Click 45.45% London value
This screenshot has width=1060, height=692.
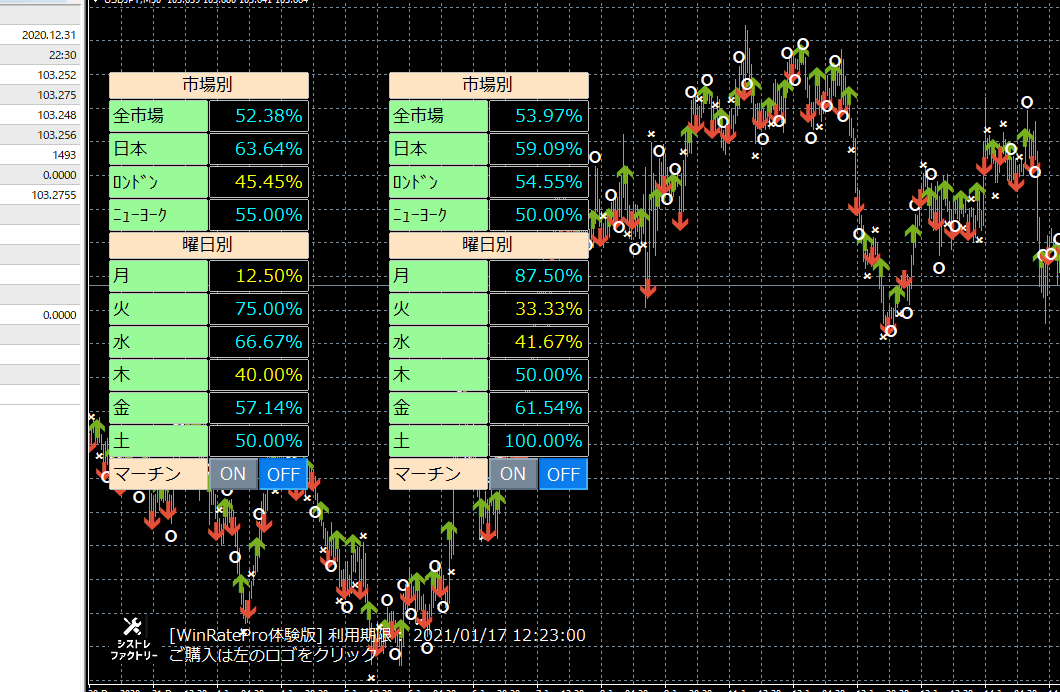(x=259, y=182)
